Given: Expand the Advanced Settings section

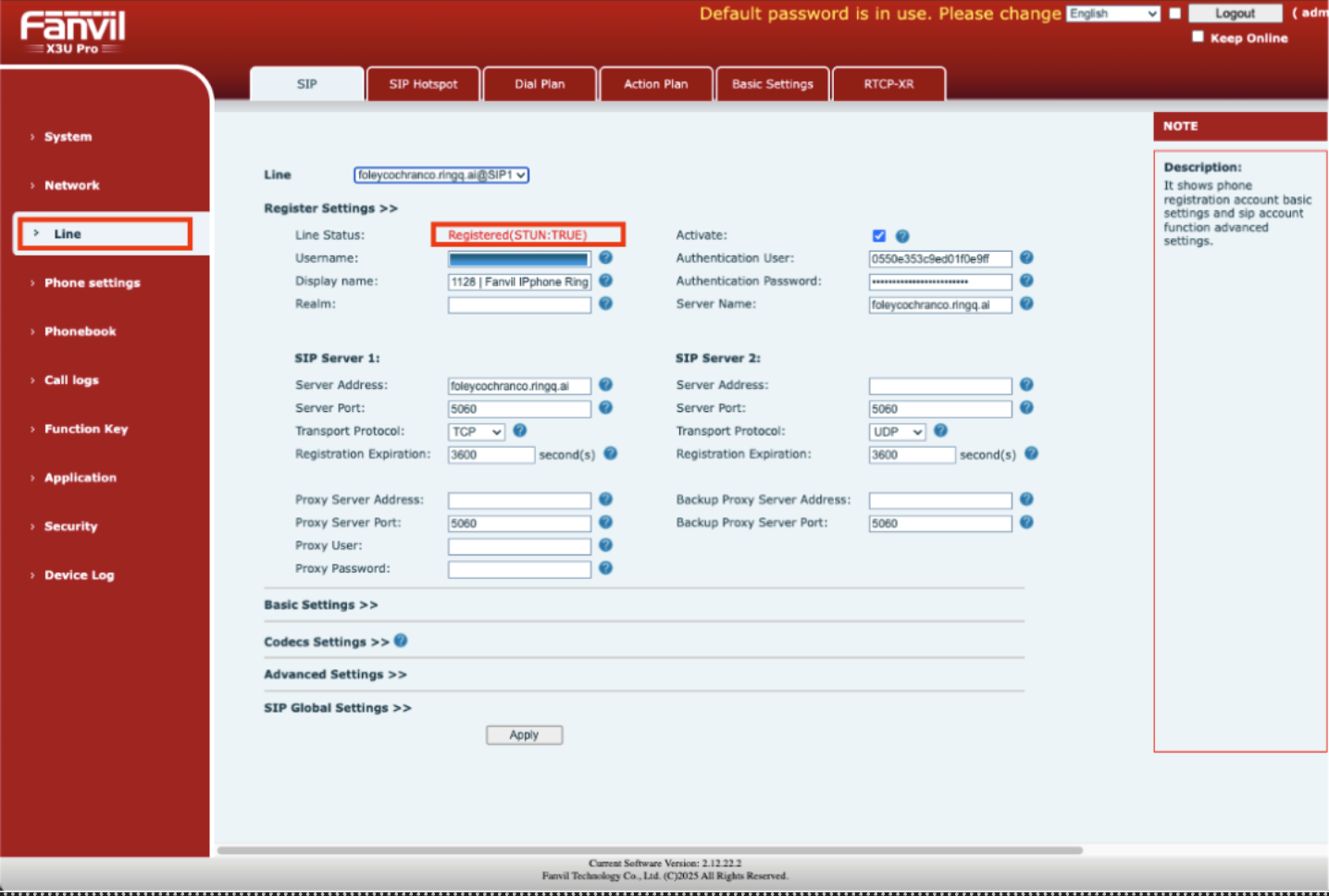Looking at the screenshot, I should (x=335, y=674).
